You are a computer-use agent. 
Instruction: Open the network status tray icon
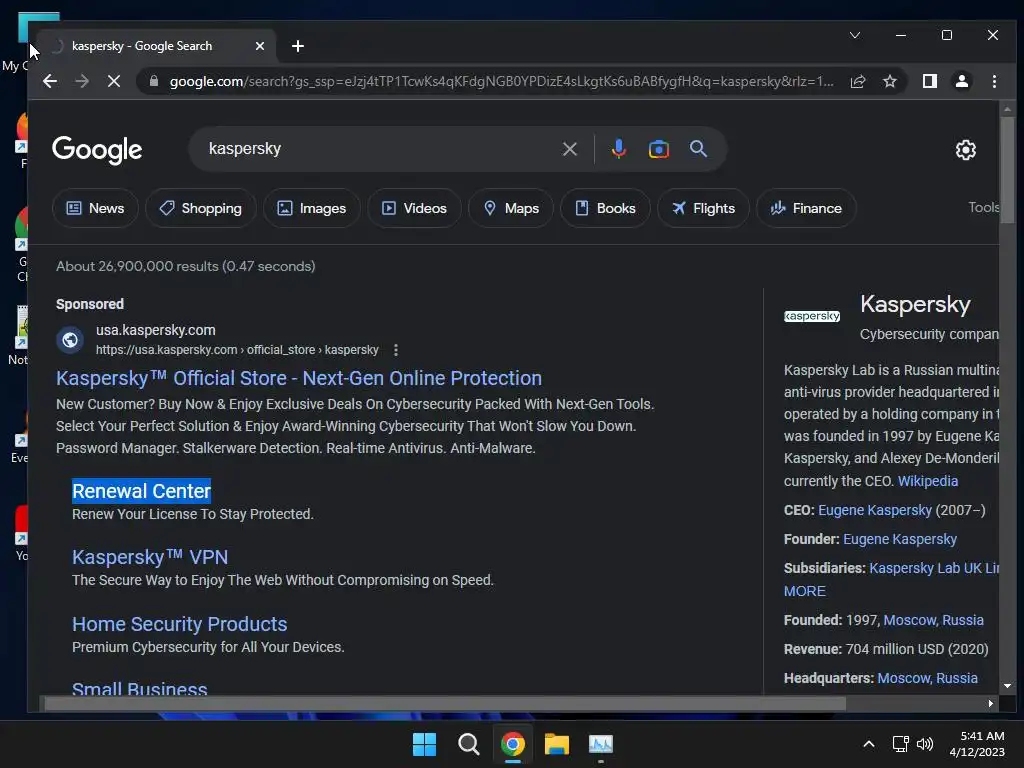click(x=901, y=744)
